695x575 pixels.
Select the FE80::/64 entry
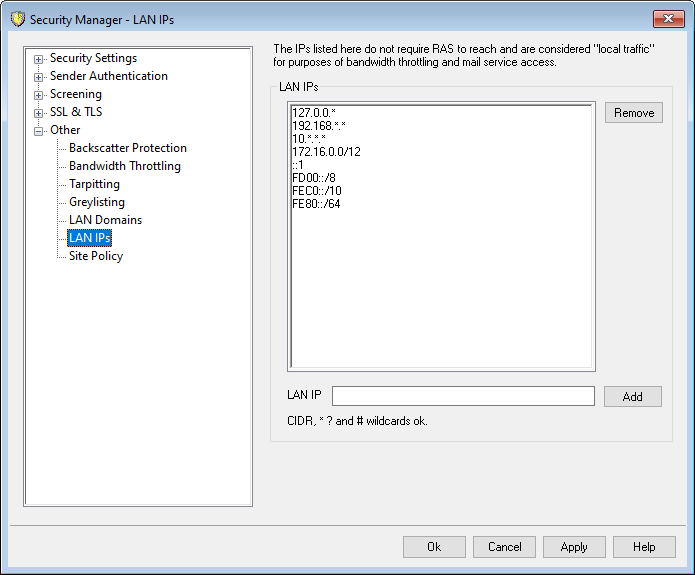pyautogui.click(x=316, y=204)
